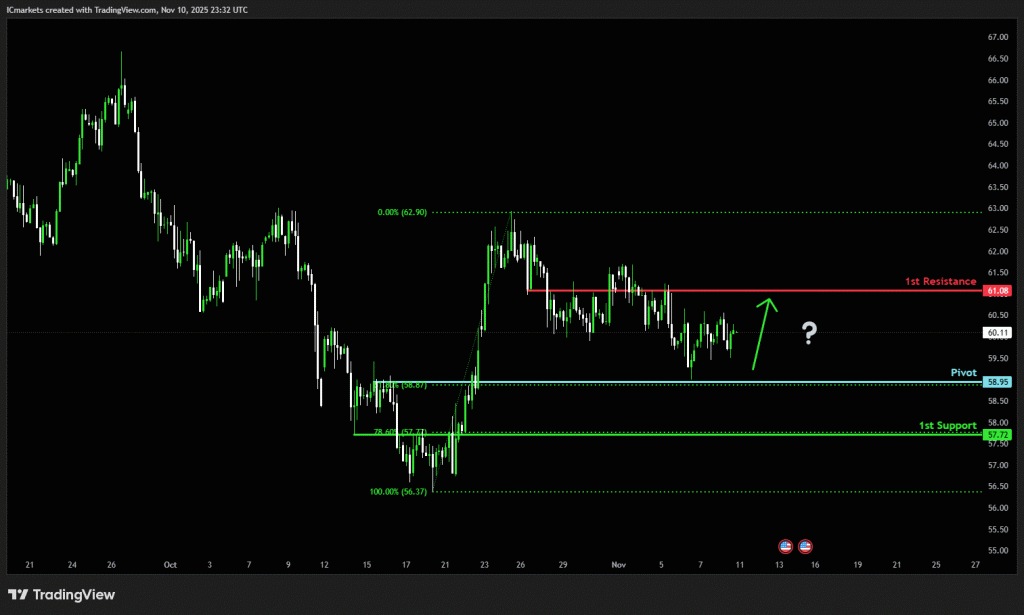Image resolution: width=1024 pixels, height=615 pixels.
Task: Click the white question mark annotation
Action: [x=809, y=334]
